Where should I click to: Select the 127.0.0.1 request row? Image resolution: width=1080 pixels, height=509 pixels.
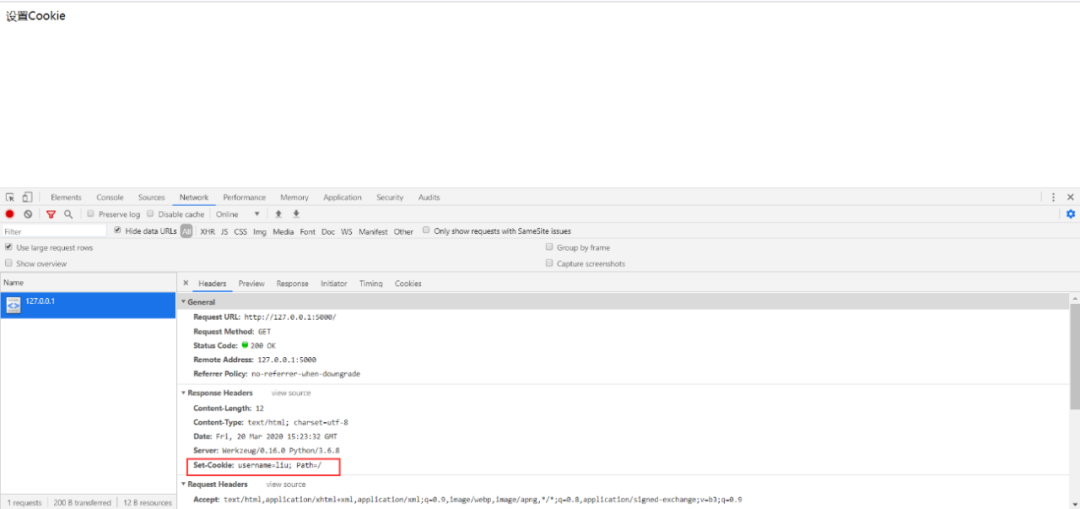pos(88,305)
